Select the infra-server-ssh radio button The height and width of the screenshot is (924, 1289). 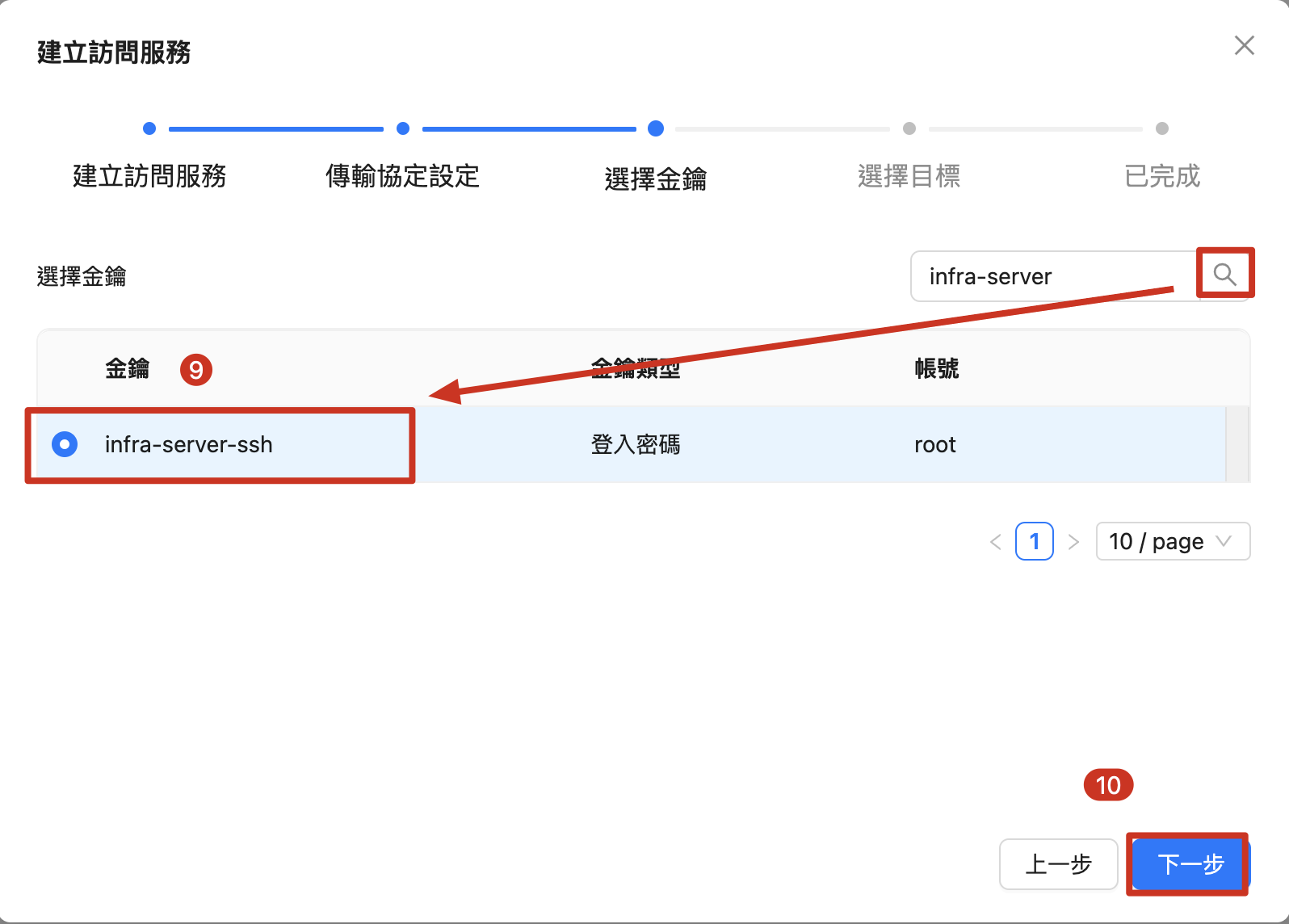(x=65, y=444)
